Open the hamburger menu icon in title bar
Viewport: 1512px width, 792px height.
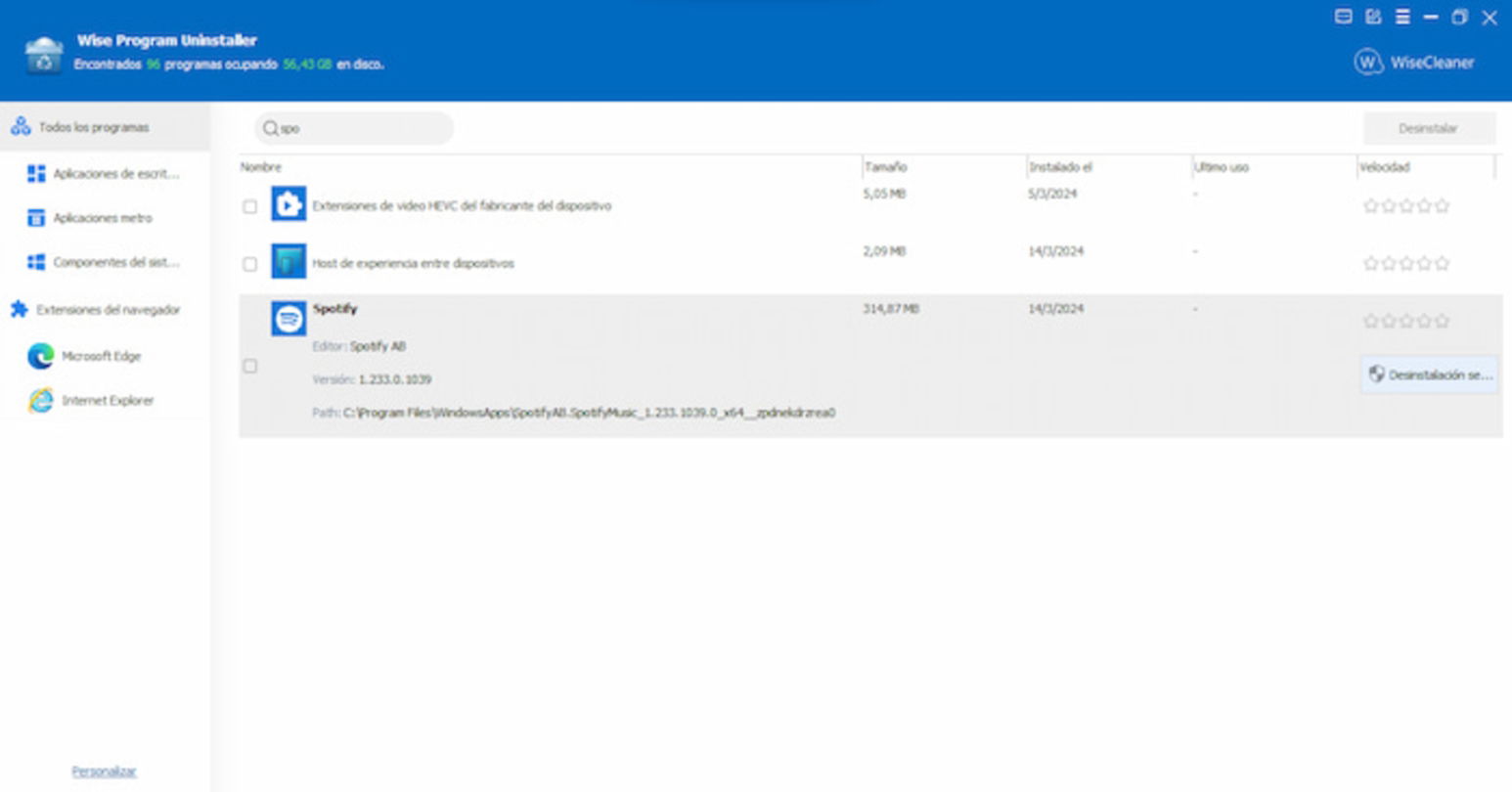(x=1402, y=17)
